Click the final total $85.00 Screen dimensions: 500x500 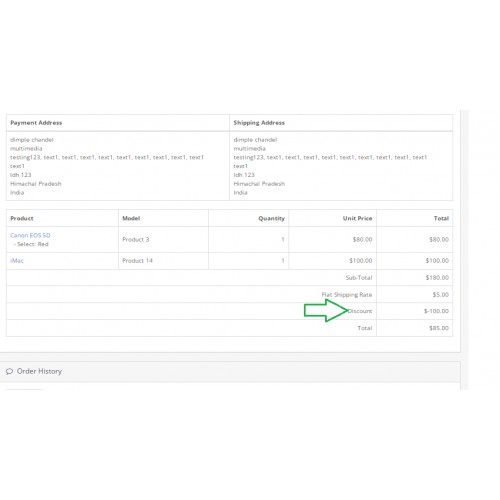439,328
